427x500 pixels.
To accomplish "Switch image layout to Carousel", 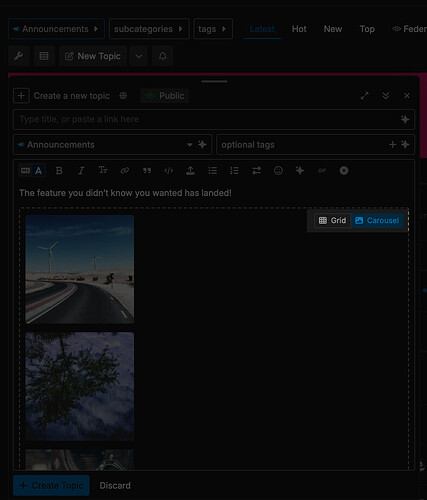I will coord(377,221).
